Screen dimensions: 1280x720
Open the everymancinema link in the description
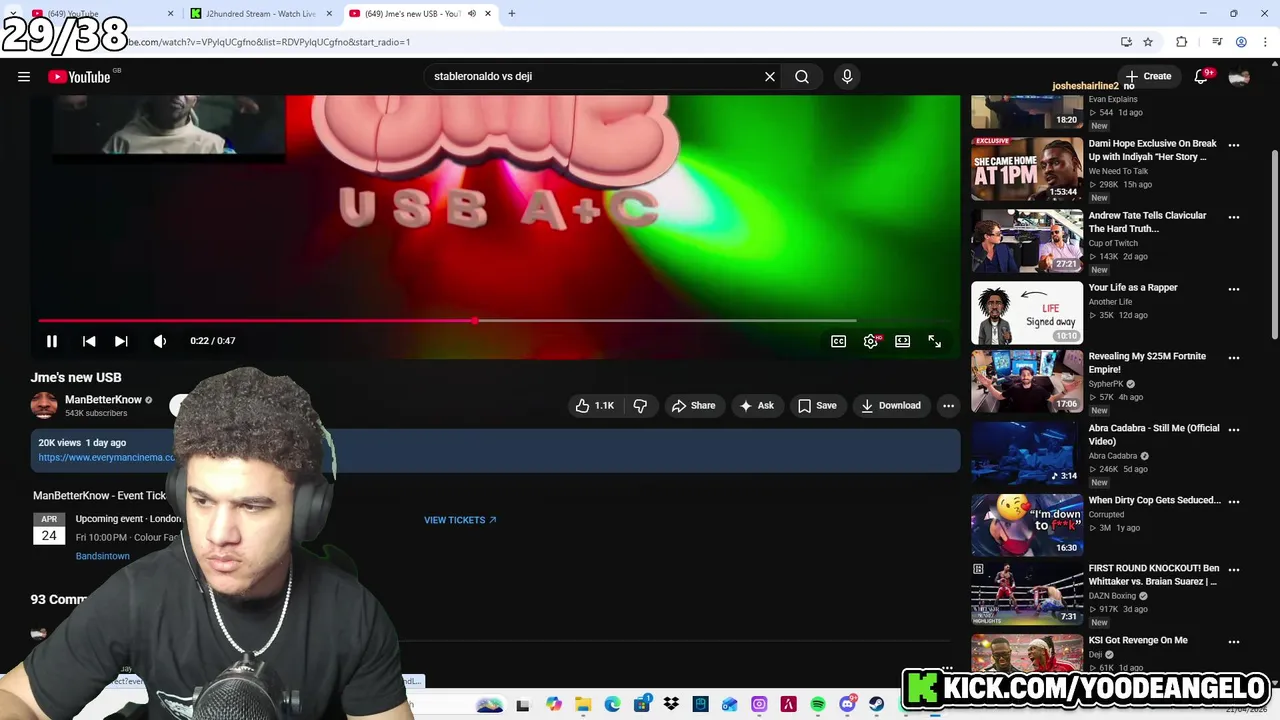tap(106, 457)
